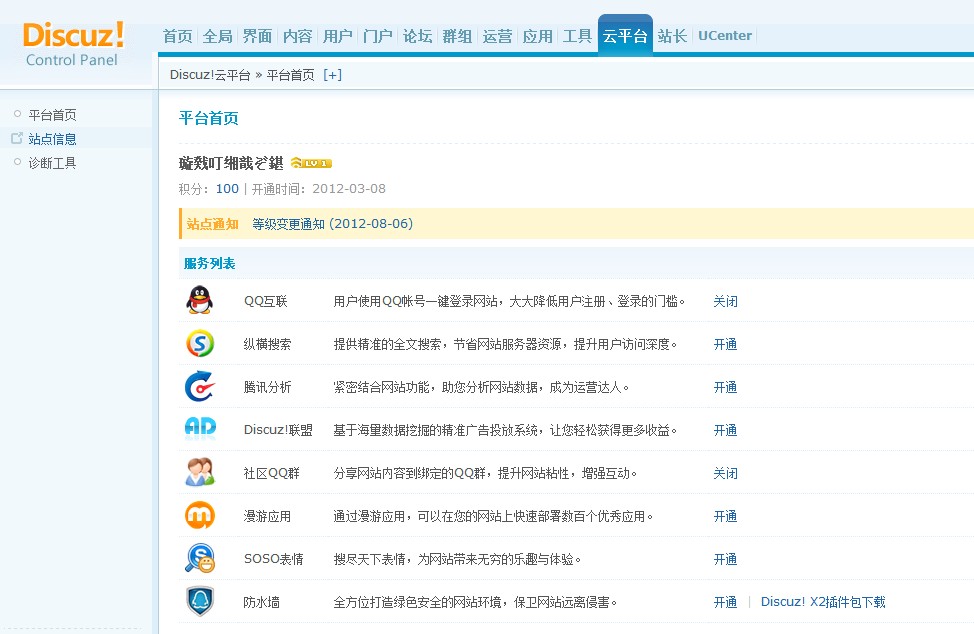Switch to the 界面 tab
Viewport: 974px width, 634px height.
tap(257, 36)
